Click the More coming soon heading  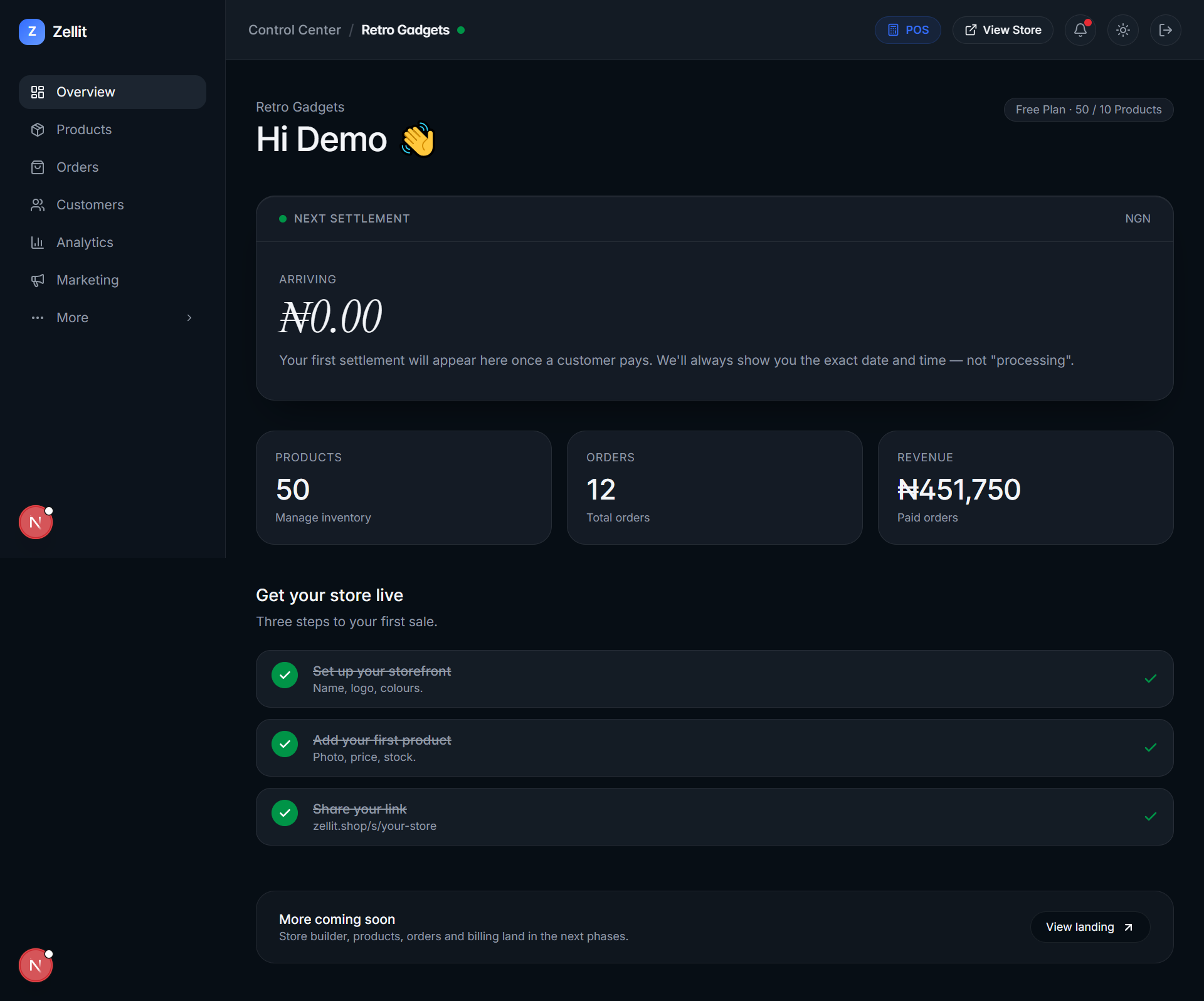(337, 920)
